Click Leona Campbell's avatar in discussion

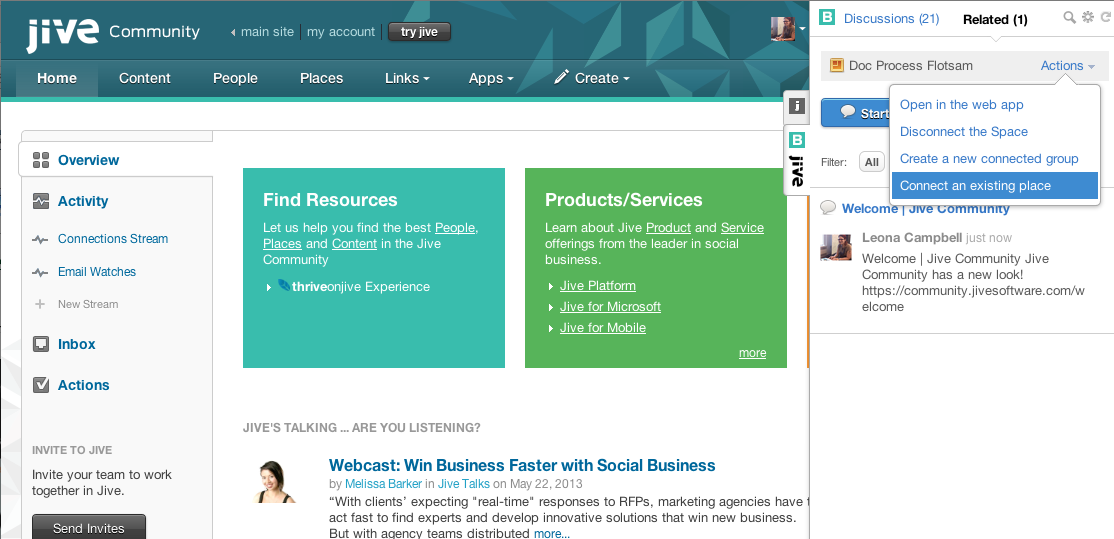click(836, 246)
